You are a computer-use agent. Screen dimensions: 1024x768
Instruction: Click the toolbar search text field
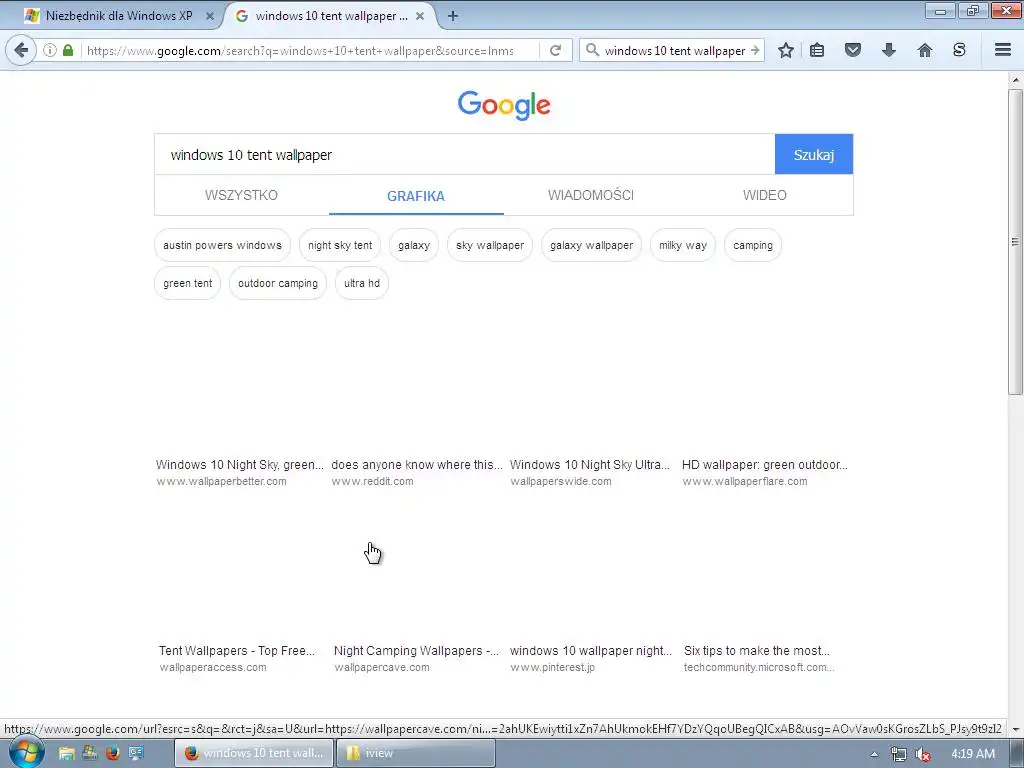click(674, 50)
